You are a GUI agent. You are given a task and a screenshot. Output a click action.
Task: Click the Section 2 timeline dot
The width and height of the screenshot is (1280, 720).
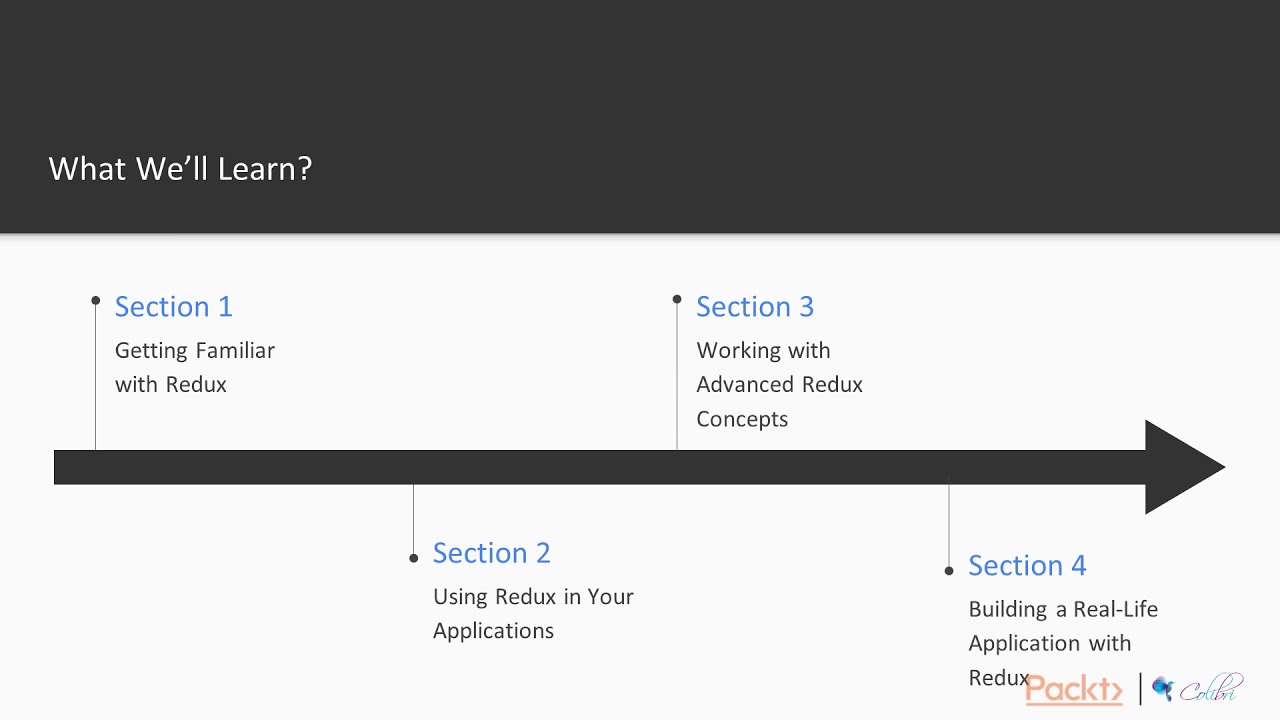point(414,558)
